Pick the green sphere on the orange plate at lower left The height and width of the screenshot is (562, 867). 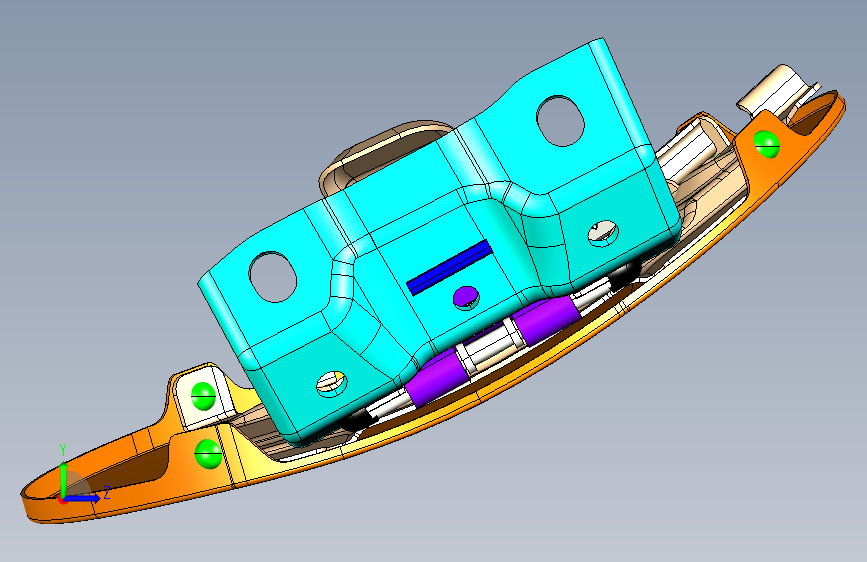[208, 454]
